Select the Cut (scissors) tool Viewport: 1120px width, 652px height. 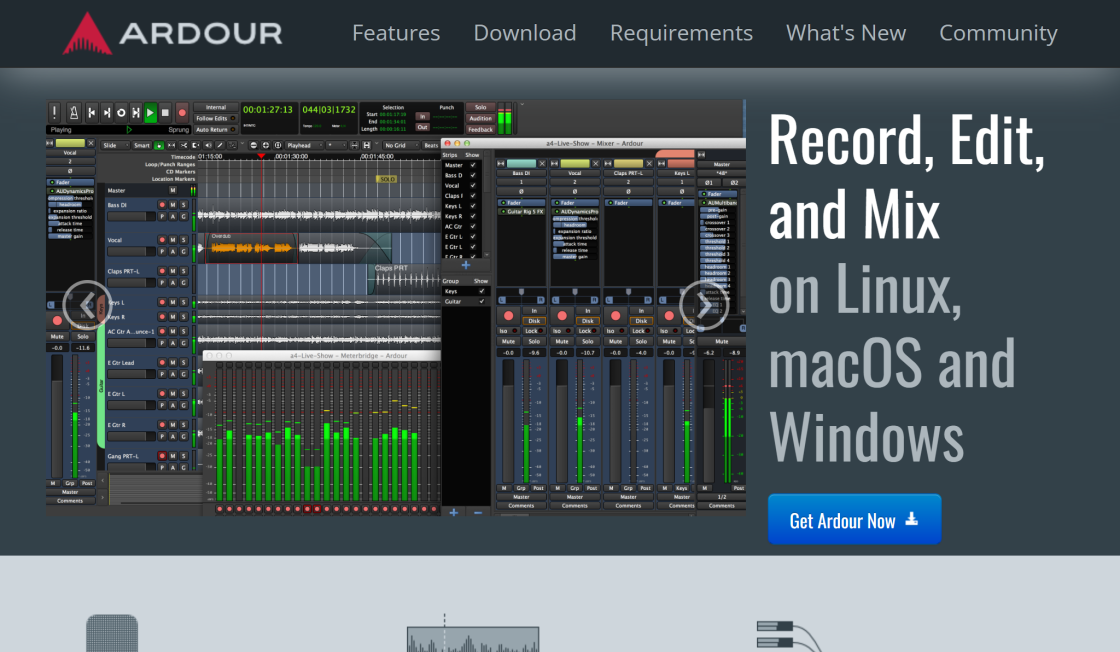tap(184, 146)
